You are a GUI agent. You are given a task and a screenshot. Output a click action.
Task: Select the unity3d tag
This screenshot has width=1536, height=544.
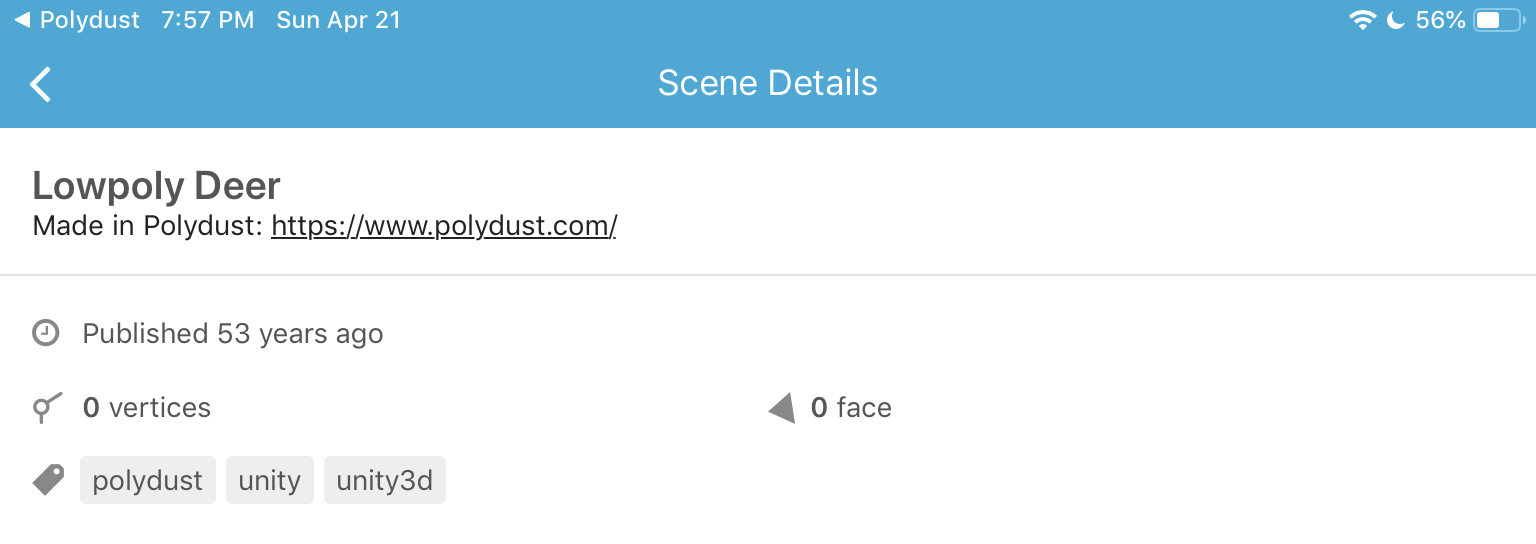(385, 481)
